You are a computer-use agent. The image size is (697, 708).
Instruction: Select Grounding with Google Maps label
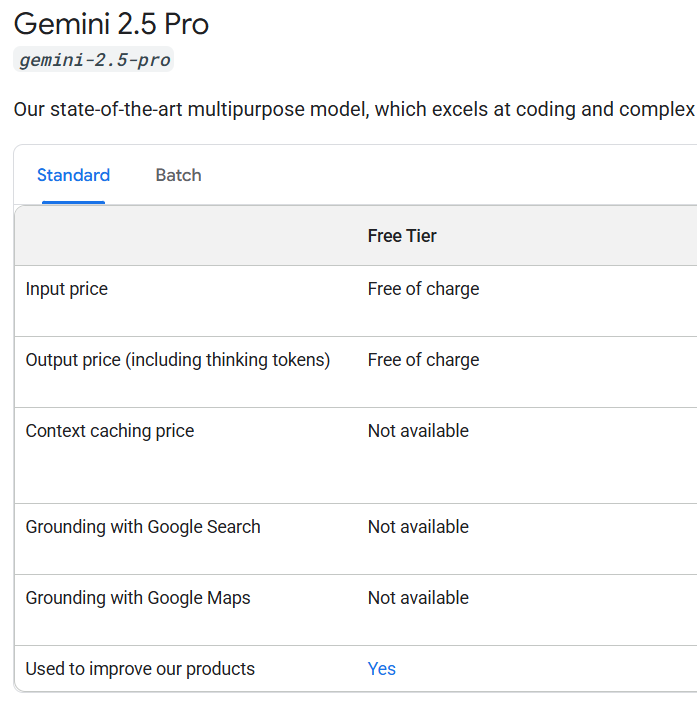[138, 598]
